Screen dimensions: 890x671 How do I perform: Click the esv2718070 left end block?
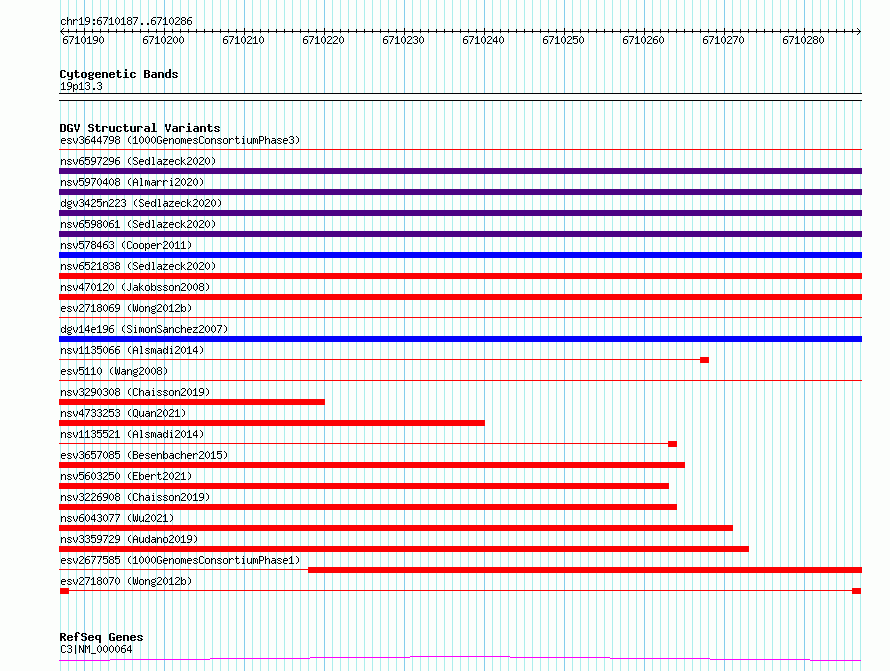pos(64,591)
